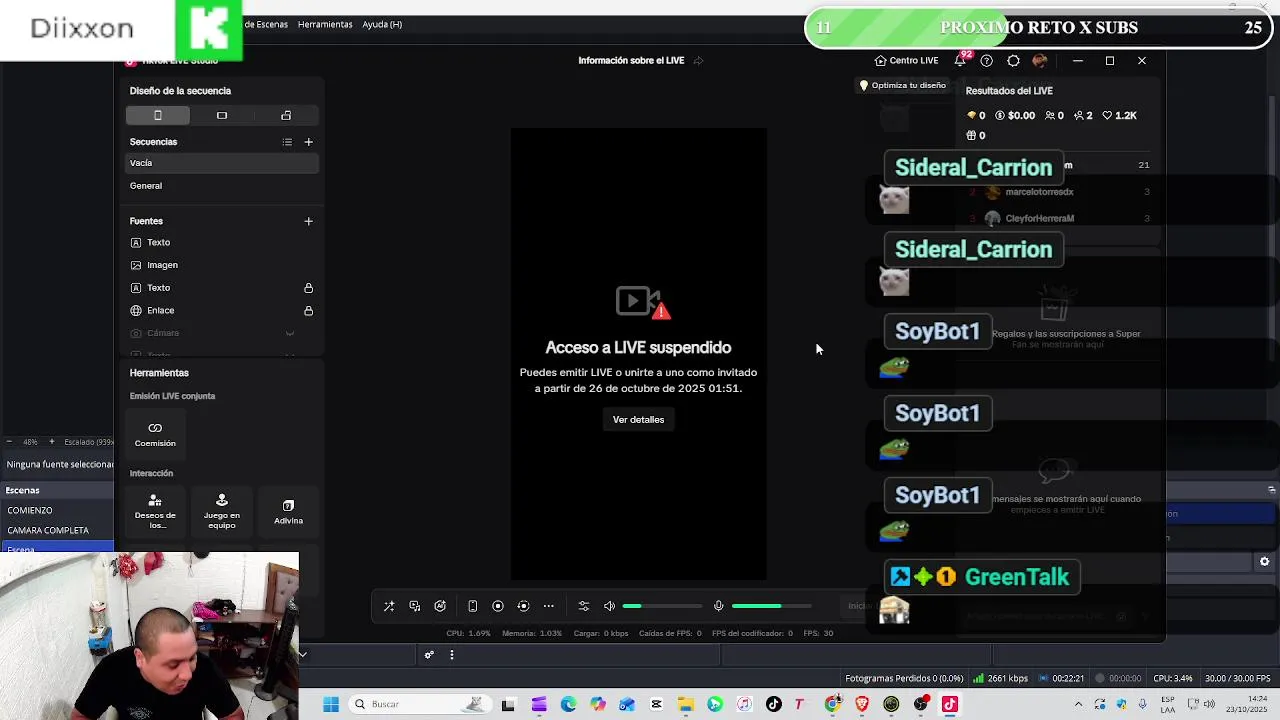Click the Ver detalles button

[638, 420]
